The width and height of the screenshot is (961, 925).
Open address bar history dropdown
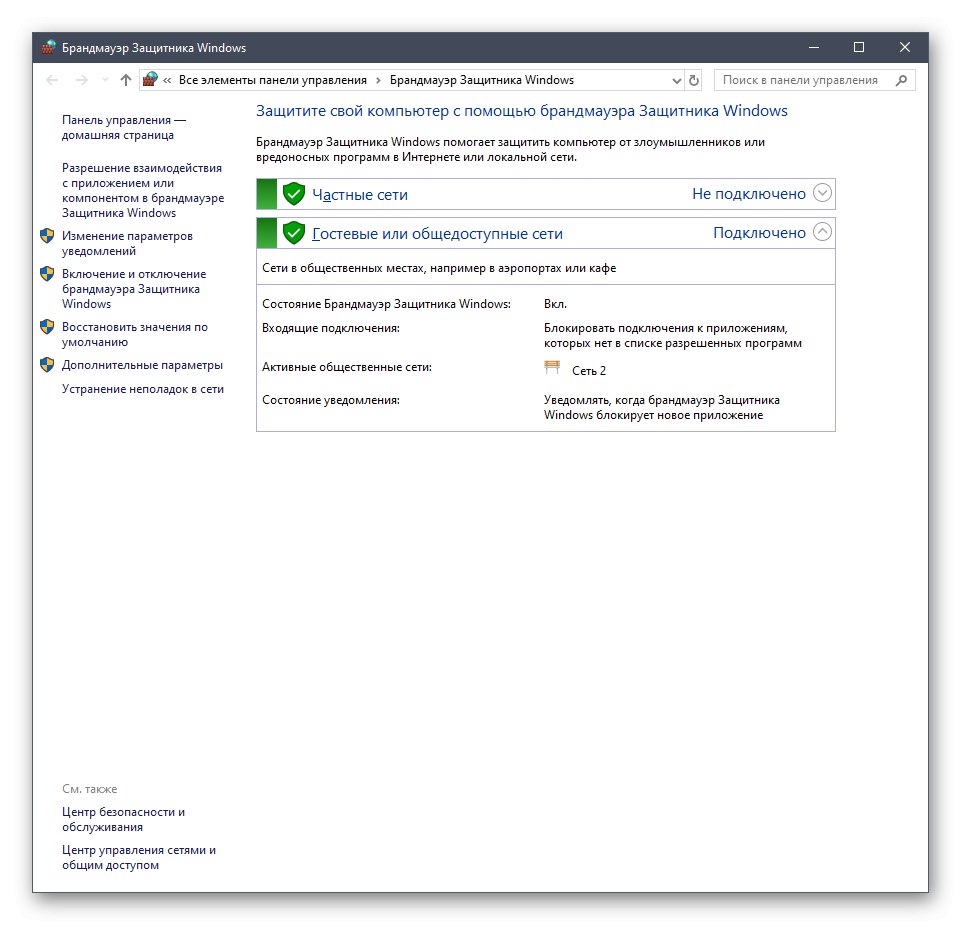[x=677, y=80]
